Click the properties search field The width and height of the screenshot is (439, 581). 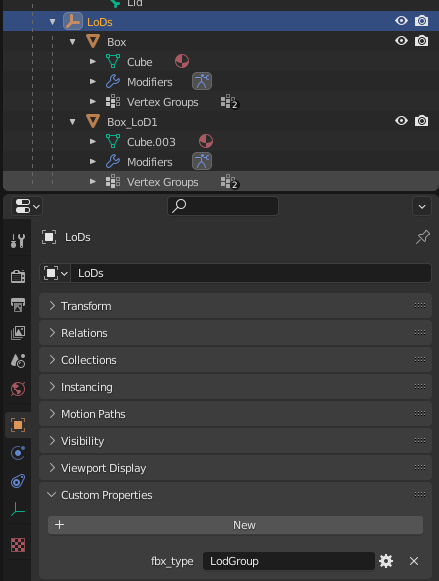(x=223, y=206)
